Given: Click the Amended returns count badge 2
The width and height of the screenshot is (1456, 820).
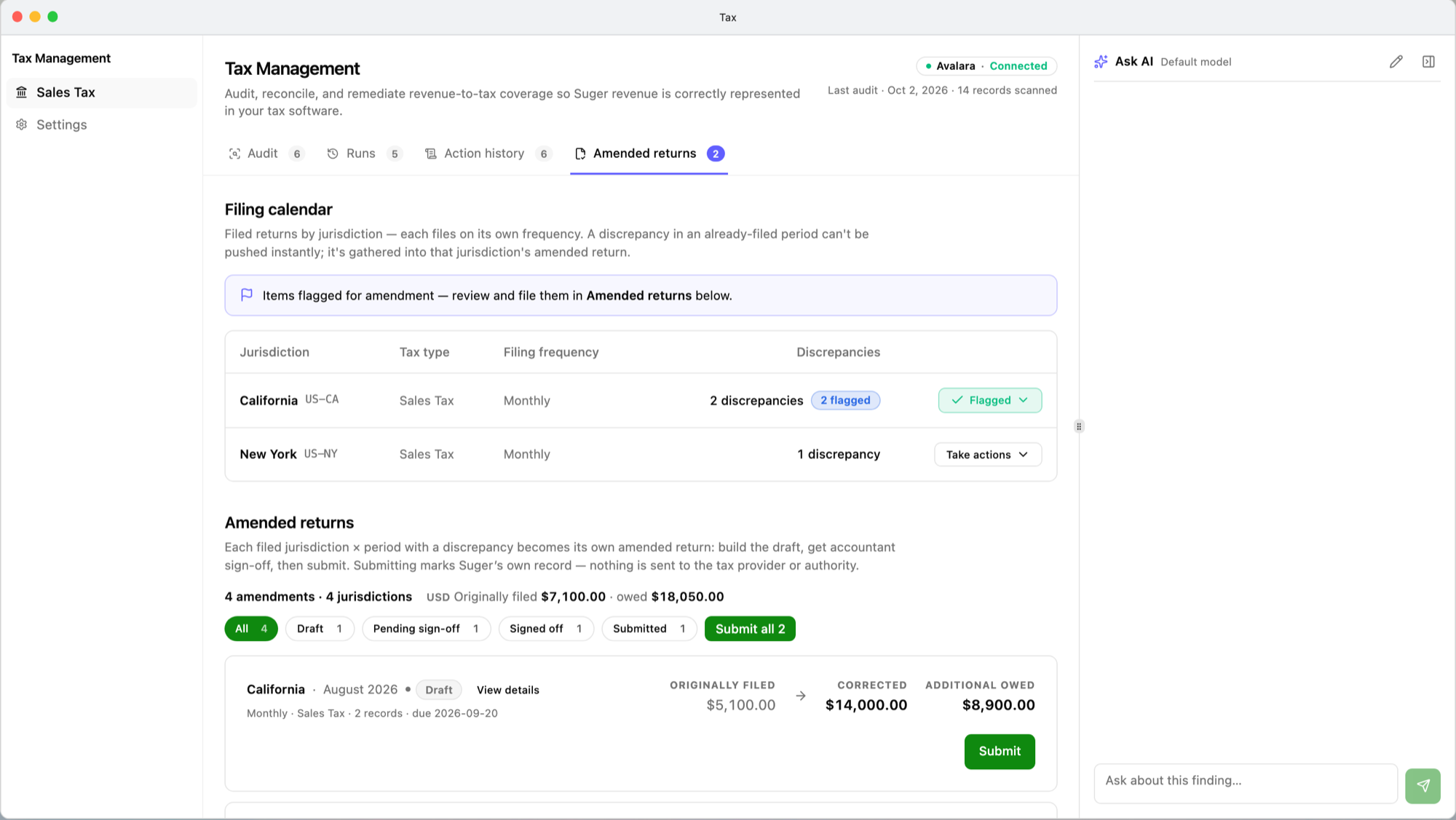Looking at the screenshot, I should (x=716, y=154).
